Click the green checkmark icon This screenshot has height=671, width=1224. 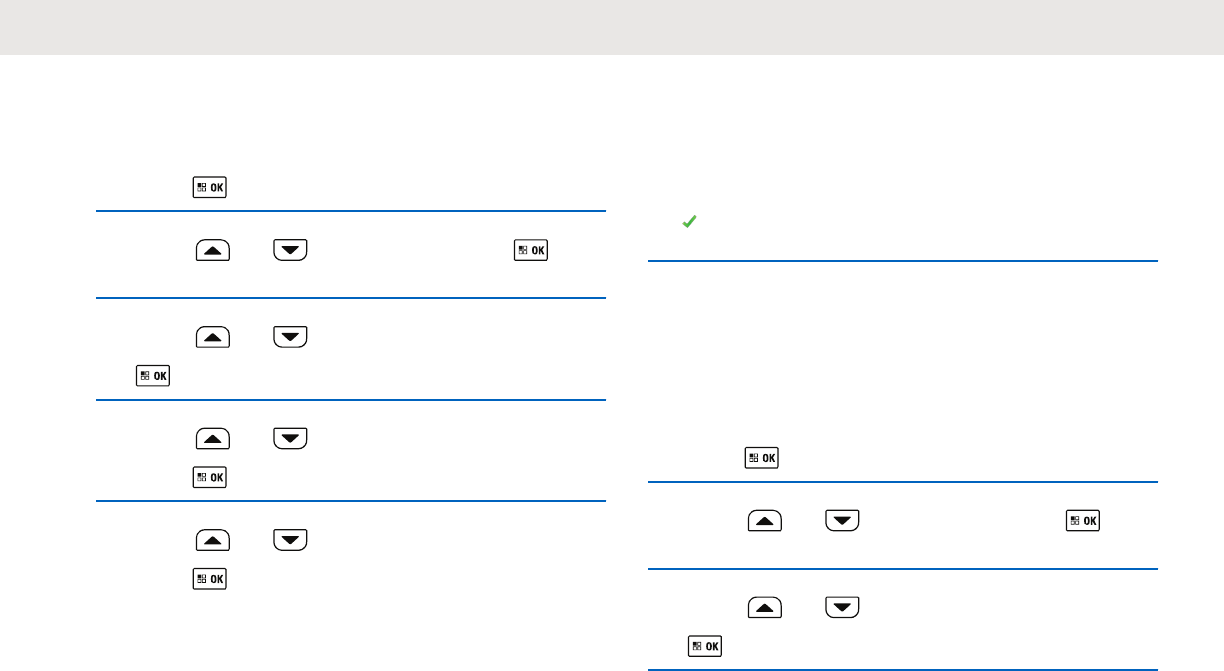688,226
